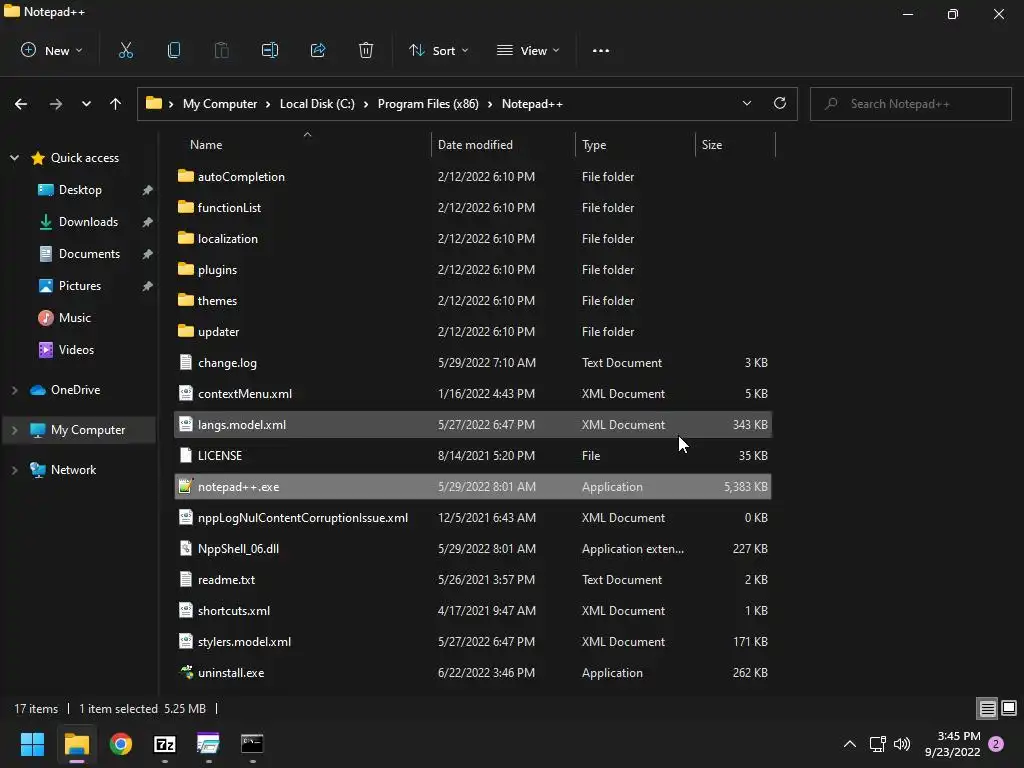Open the New item dropdown
Screen dimensions: 1024x768
52,50
